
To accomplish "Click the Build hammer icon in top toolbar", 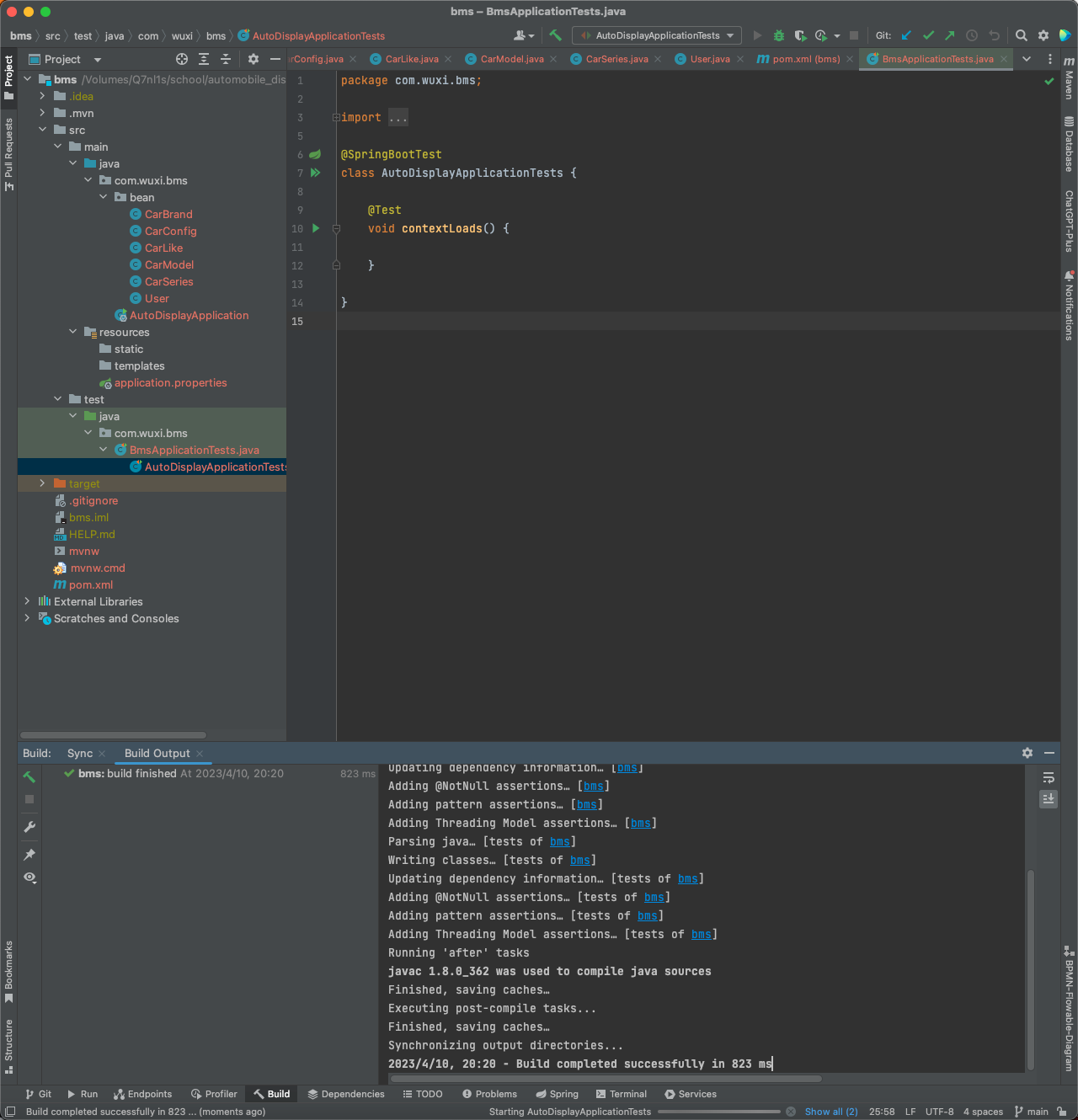I will coord(555,35).
